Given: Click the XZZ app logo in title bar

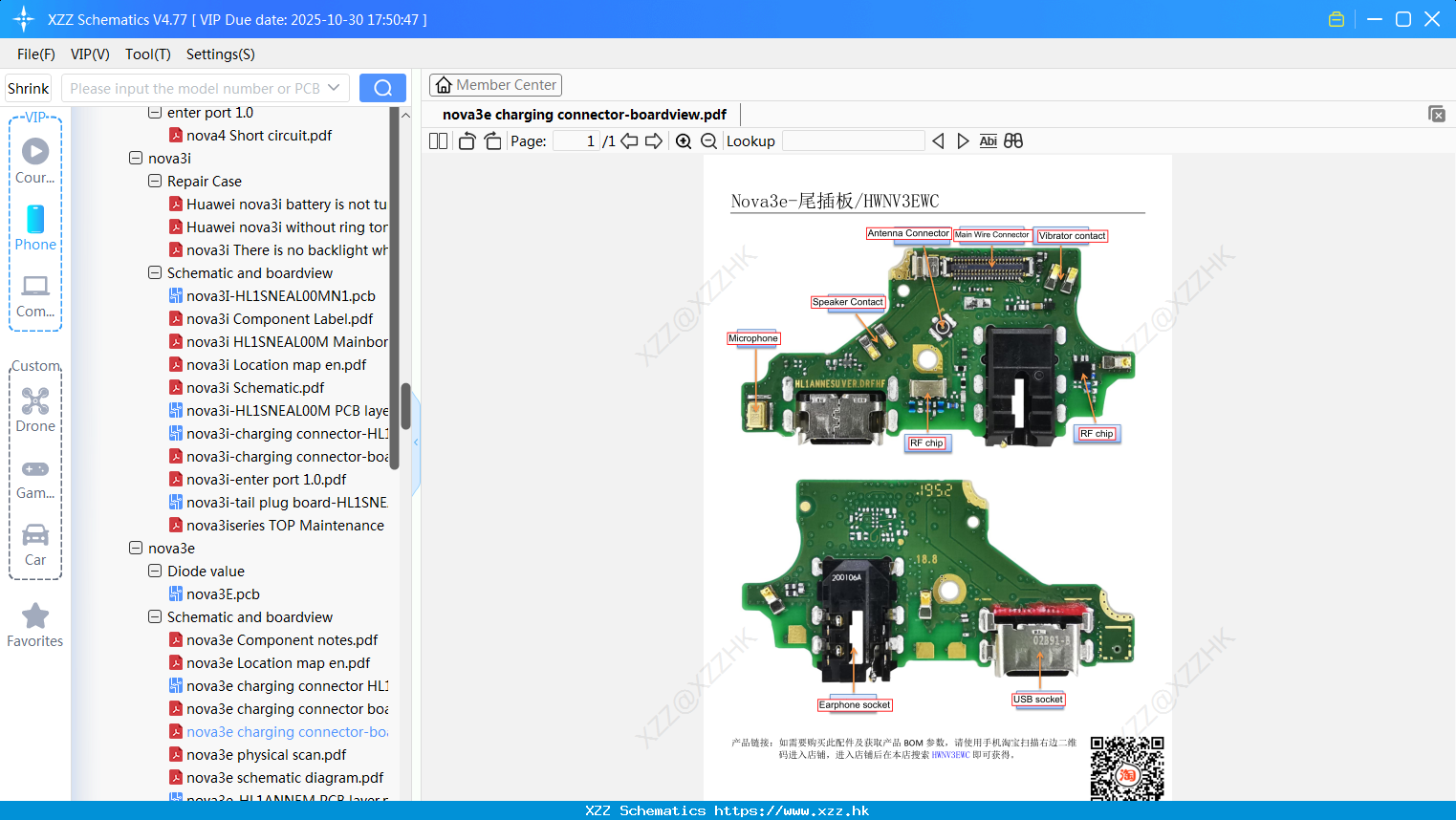Looking at the screenshot, I should point(24,19).
